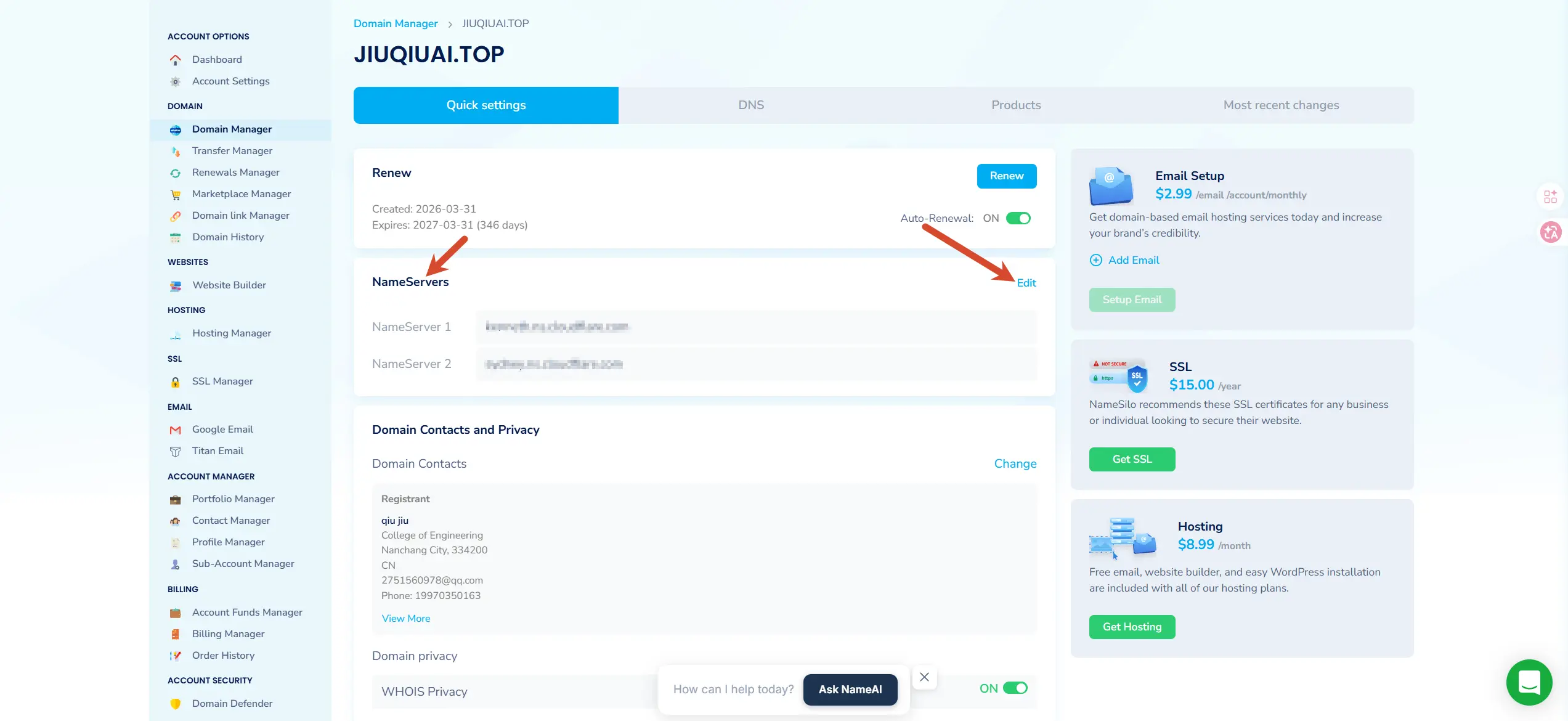The width and height of the screenshot is (1568, 721).
Task: Click the plus icon beside Add Email
Action: [x=1096, y=260]
